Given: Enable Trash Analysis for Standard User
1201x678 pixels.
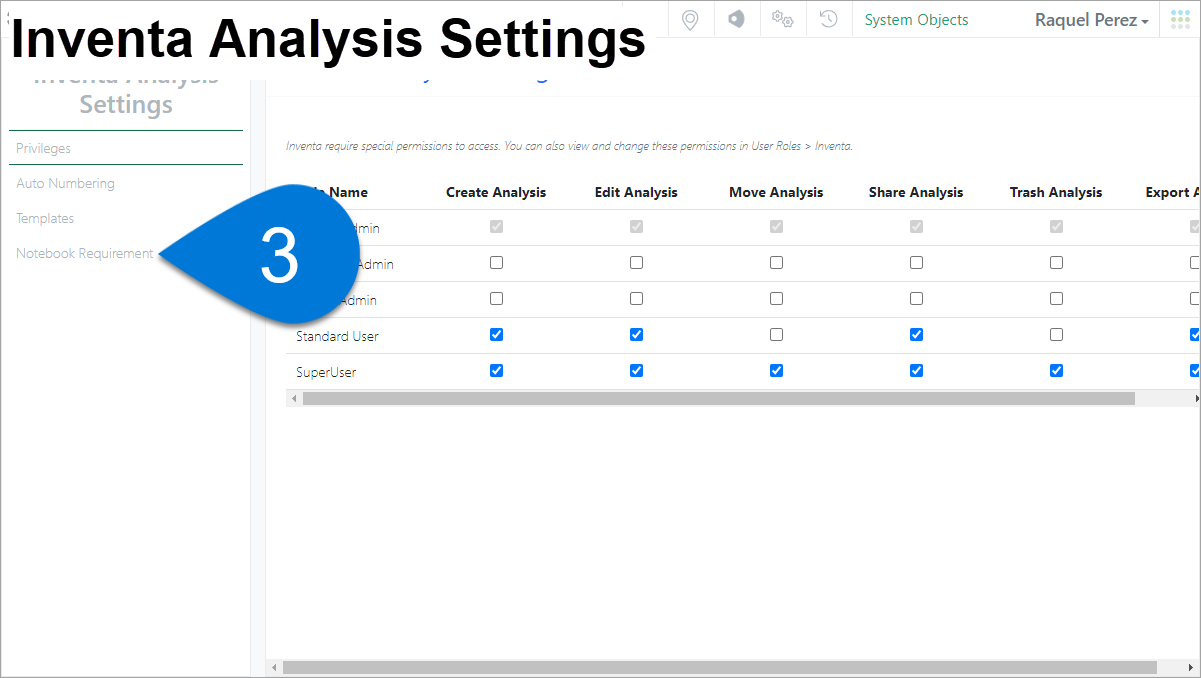Looking at the screenshot, I should coord(1056,335).
